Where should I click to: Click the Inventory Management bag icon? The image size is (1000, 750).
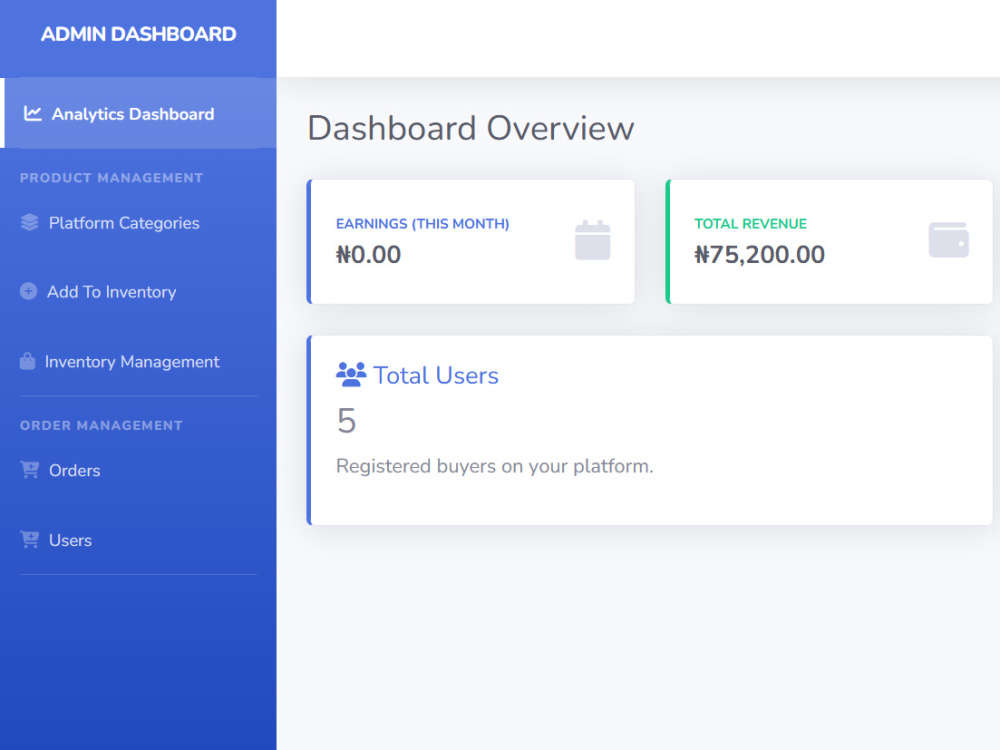click(27, 361)
